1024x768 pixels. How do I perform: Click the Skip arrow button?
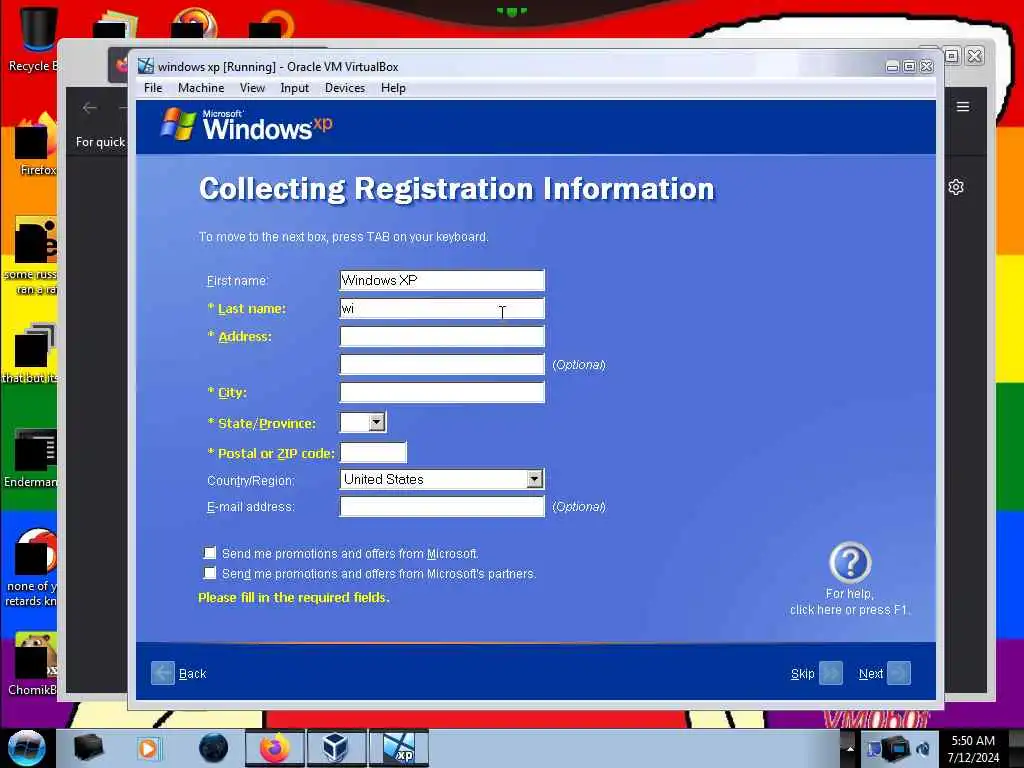[x=831, y=673]
